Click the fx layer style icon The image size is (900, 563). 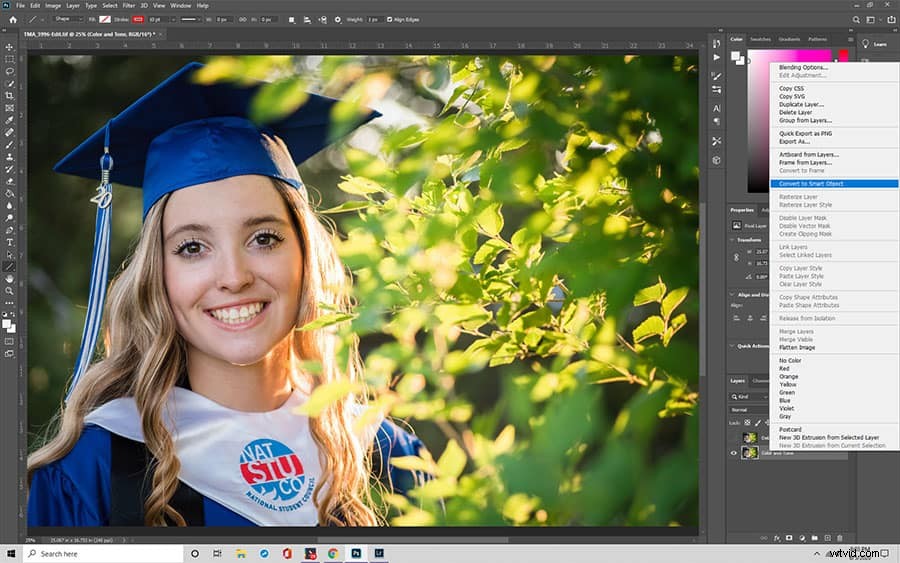[777, 538]
